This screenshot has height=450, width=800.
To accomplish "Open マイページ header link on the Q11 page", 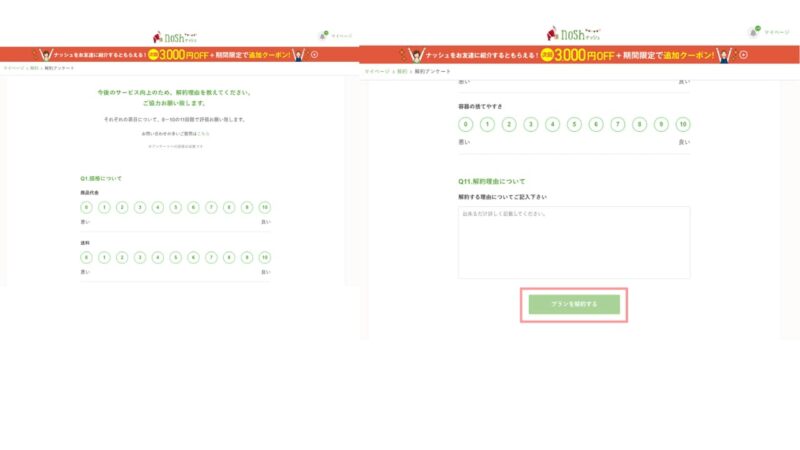I will pyautogui.click(x=776, y=32).
